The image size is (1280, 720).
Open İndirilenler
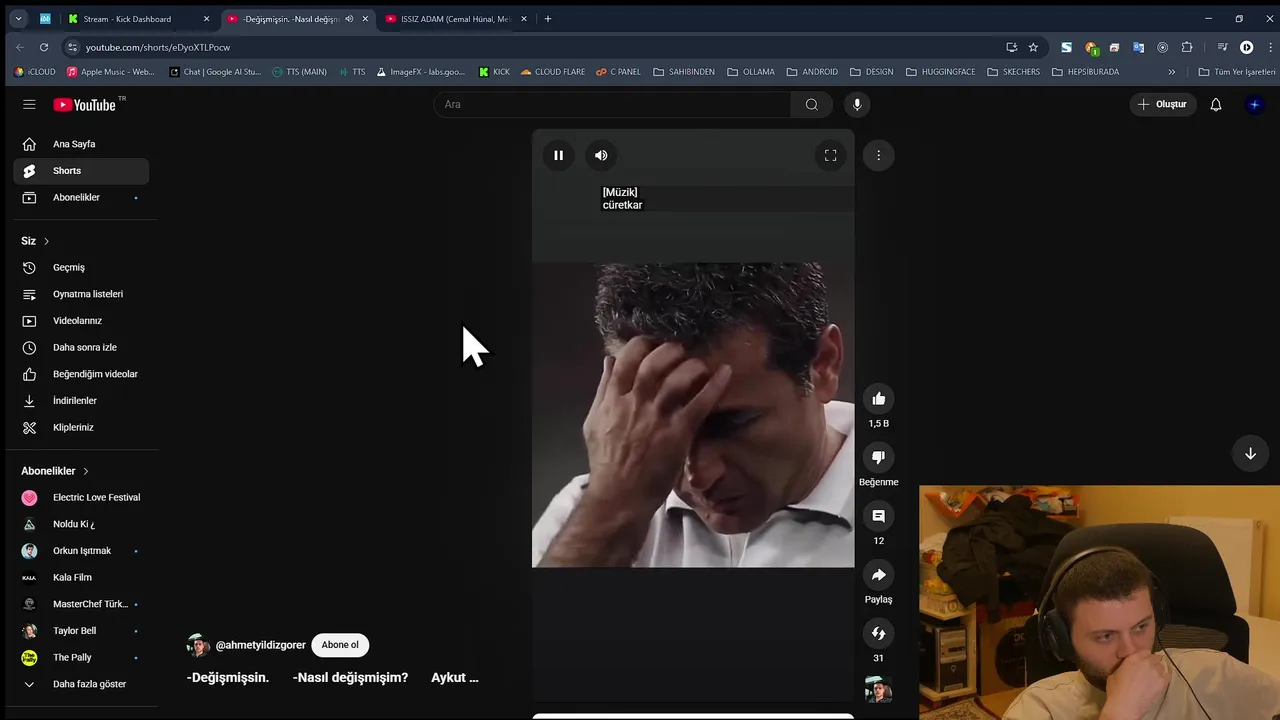[x=81, y=401]
